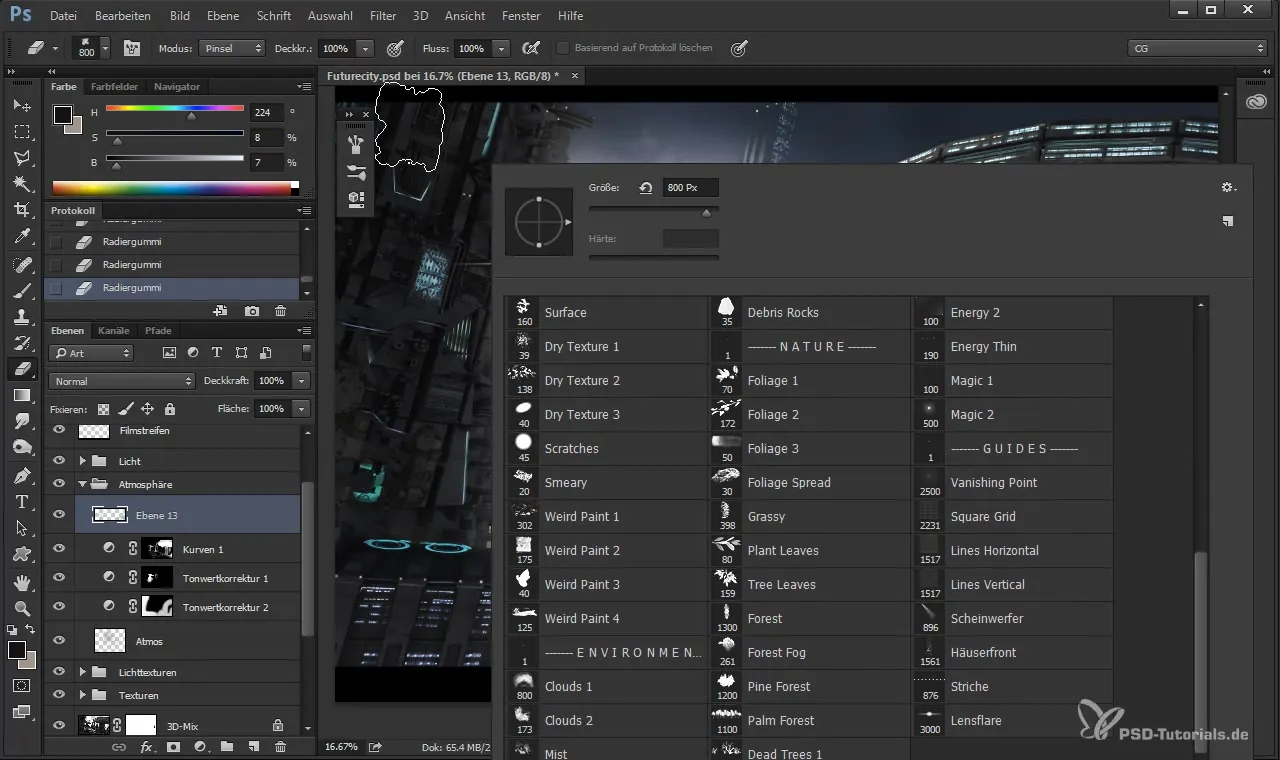Open the Normal blend mode dropdown
The width and height of the screenshot is (1280, 760).
[121, 381]
